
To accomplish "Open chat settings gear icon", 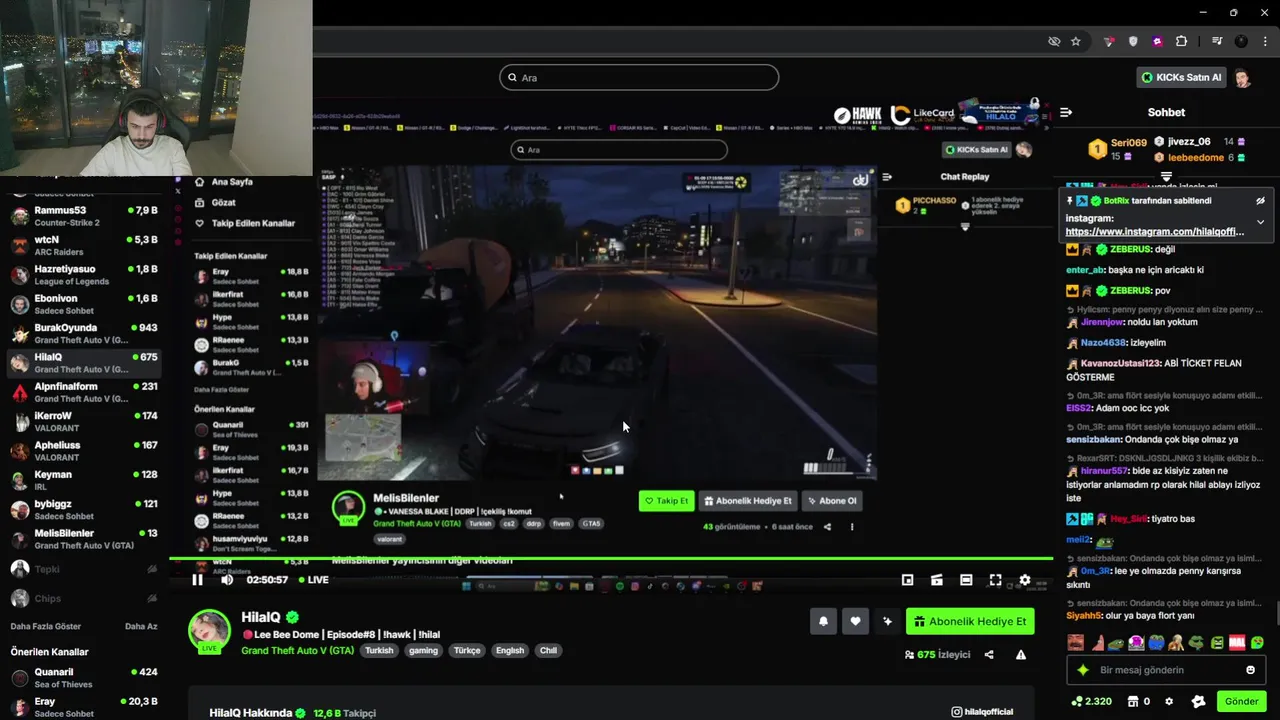I will point(1169,702).
